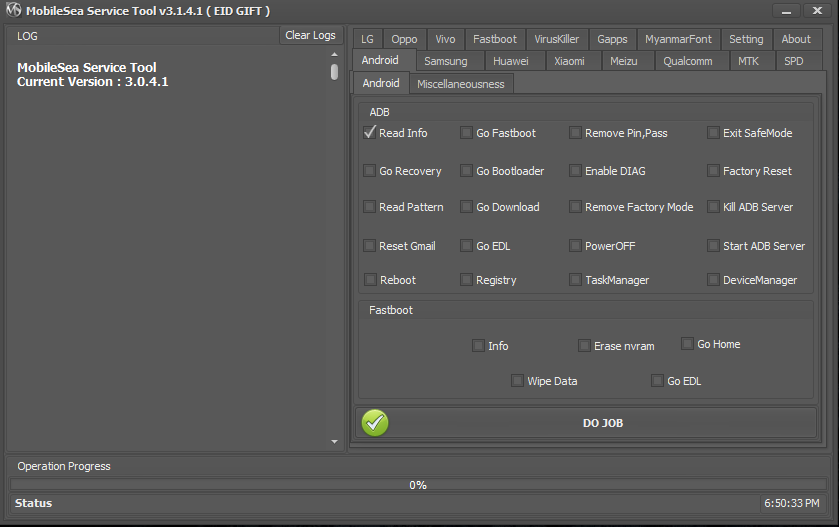Click the log scrollbar up arrow
Screen dimensions: 839x527
334,55
